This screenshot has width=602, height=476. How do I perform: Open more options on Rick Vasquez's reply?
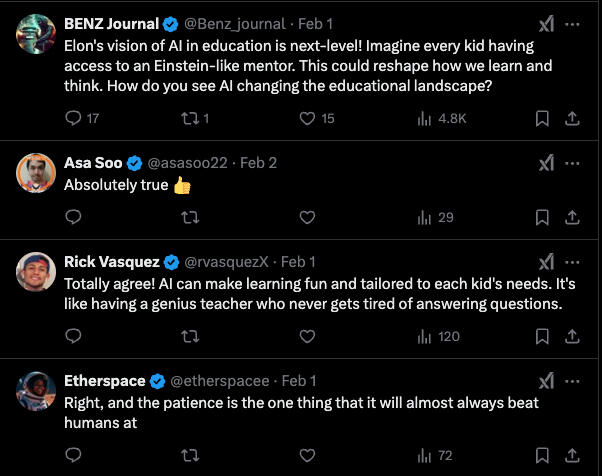pyautogui.click(x=573, y=262)
